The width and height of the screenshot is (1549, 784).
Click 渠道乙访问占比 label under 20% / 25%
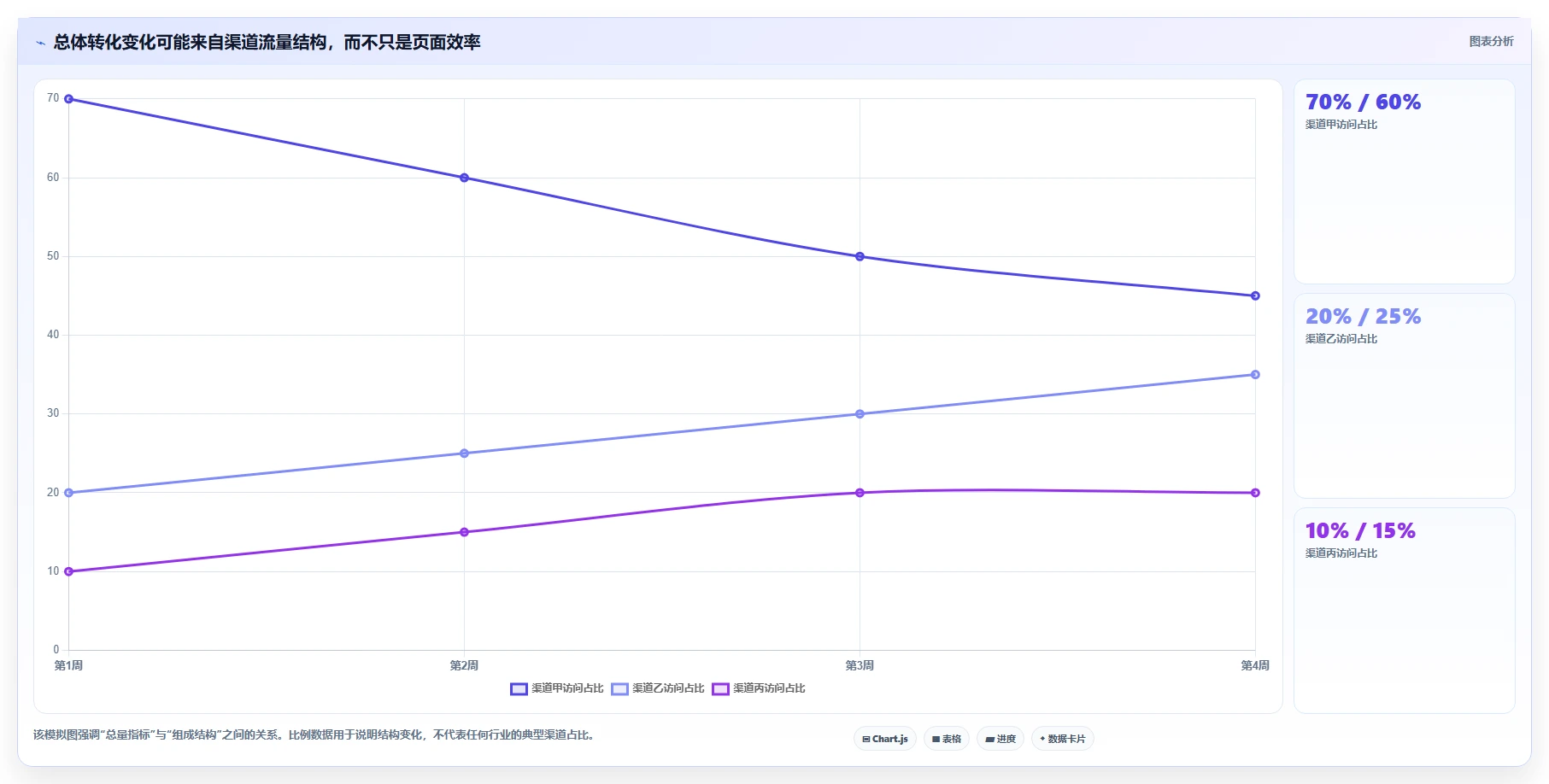(x=1341, y=339)
